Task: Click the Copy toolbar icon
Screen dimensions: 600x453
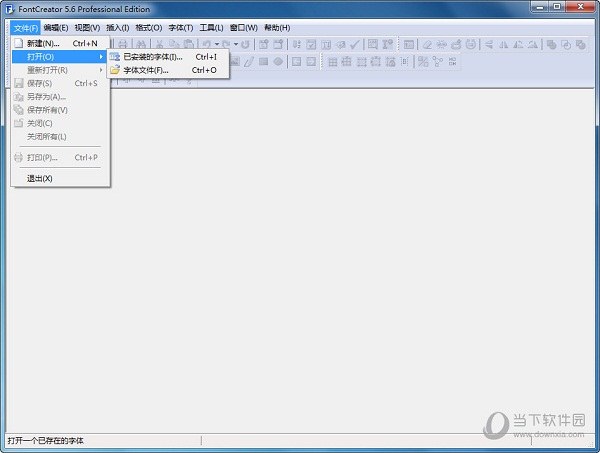Action: pyautogui.click(x=174, y=44)
